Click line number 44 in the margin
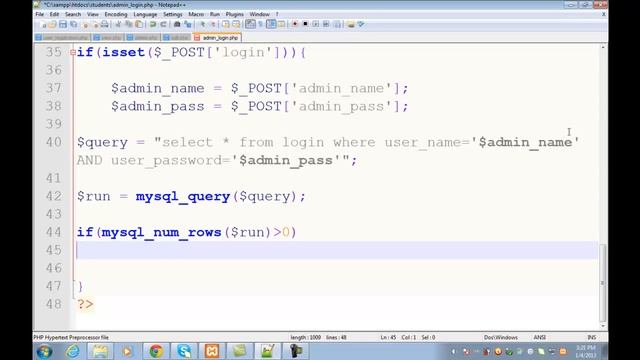Image resolution: width=640 pixels, height=360 pixels. (x=53, y=232)
